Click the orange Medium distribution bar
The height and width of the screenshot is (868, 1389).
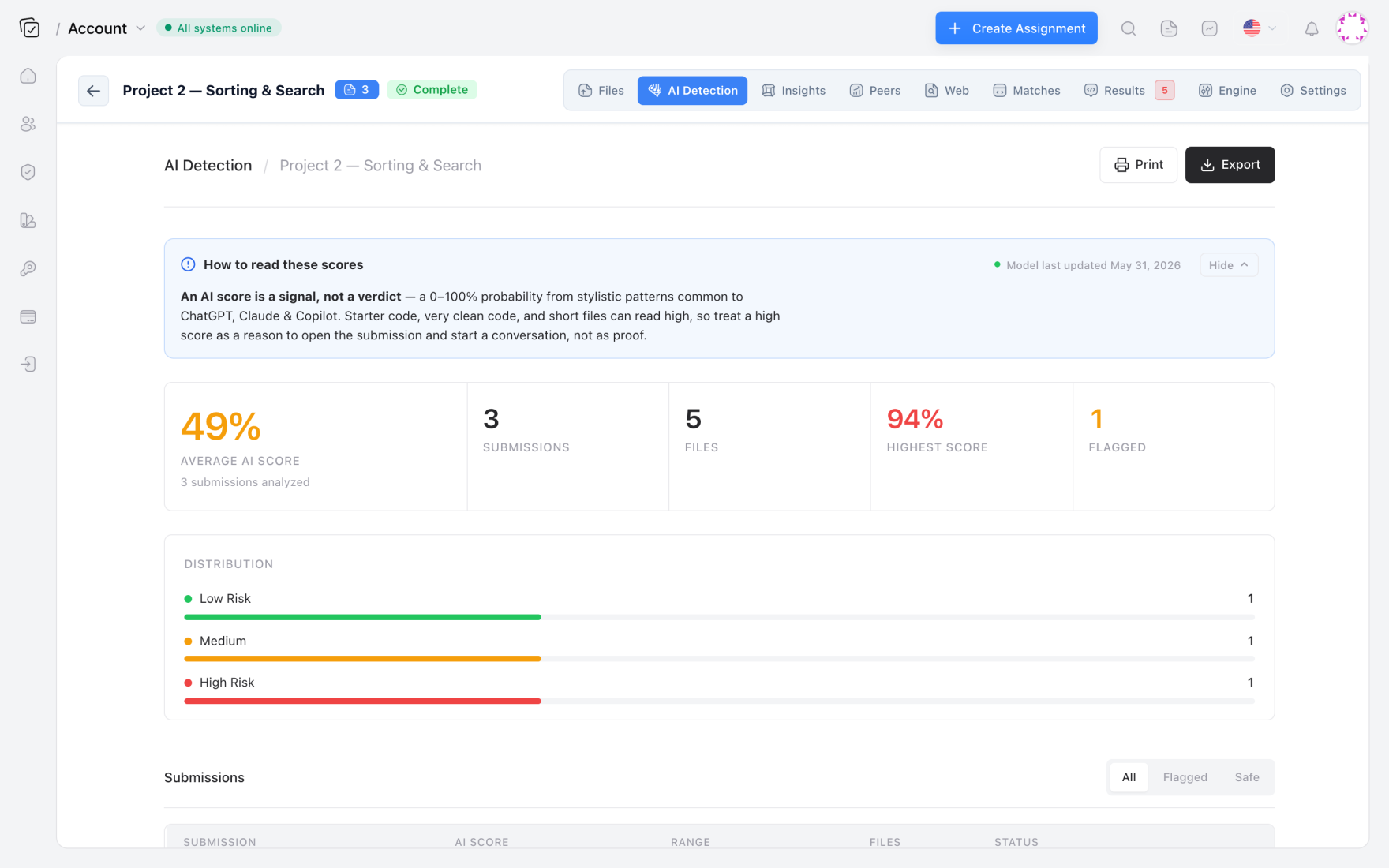[x=362, y=658]
